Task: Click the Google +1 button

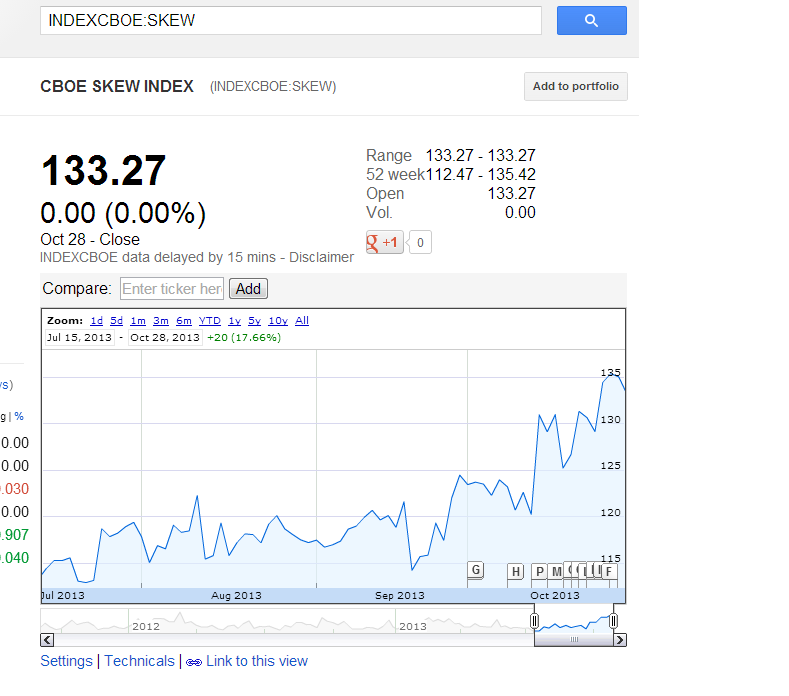Action: pos(385,242)
